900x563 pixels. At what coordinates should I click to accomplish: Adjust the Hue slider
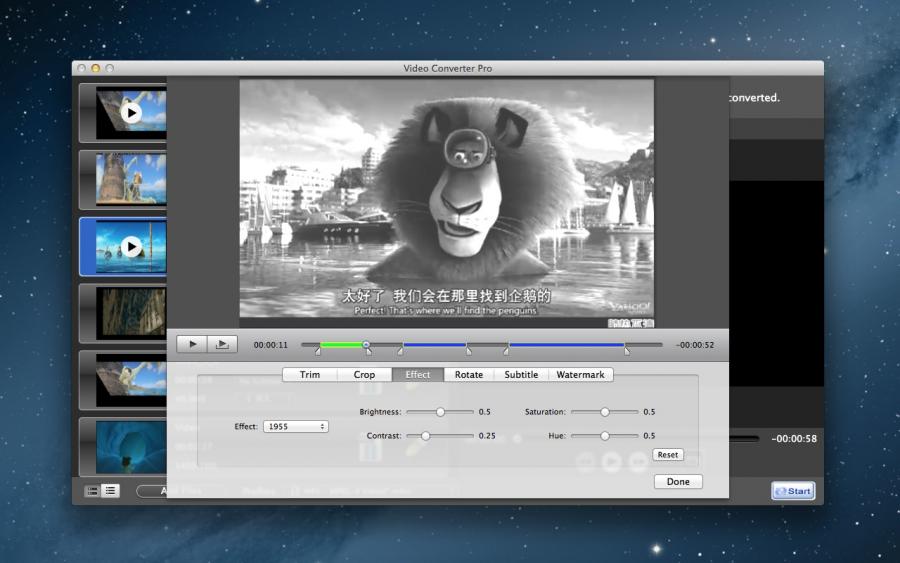[x=605, y=436]
